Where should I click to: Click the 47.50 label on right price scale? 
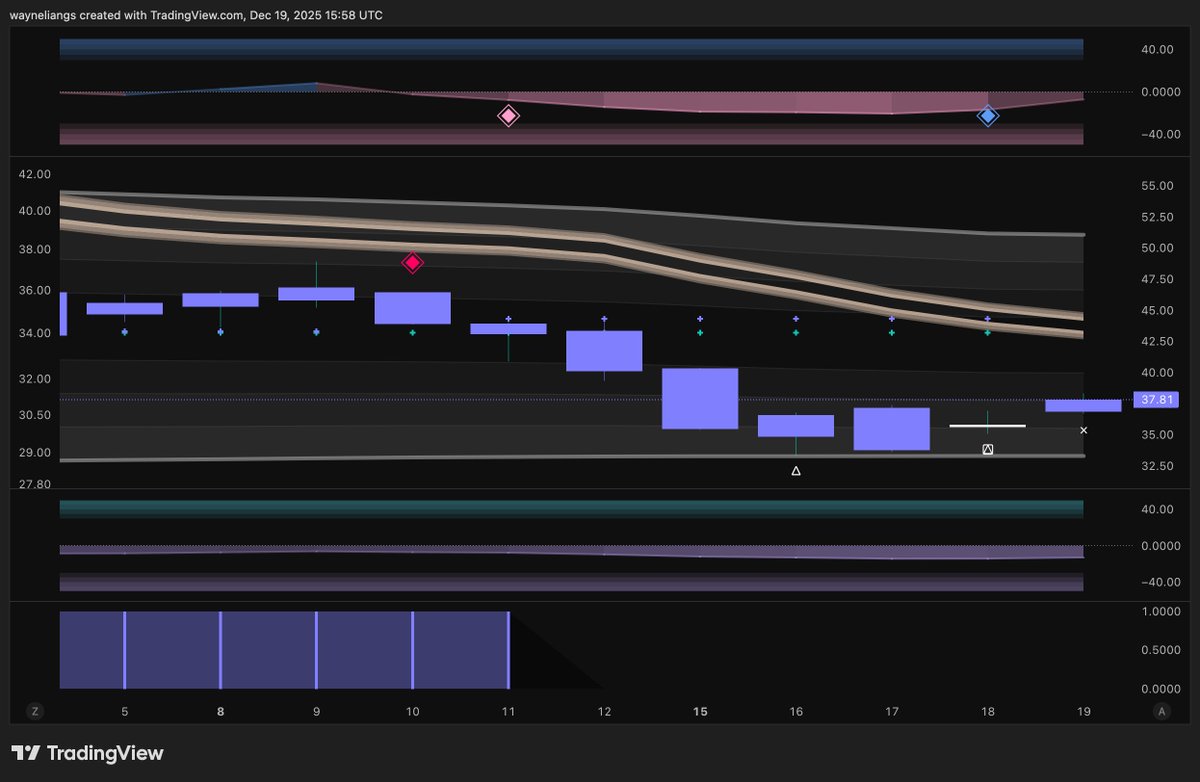coord(1155,280)
